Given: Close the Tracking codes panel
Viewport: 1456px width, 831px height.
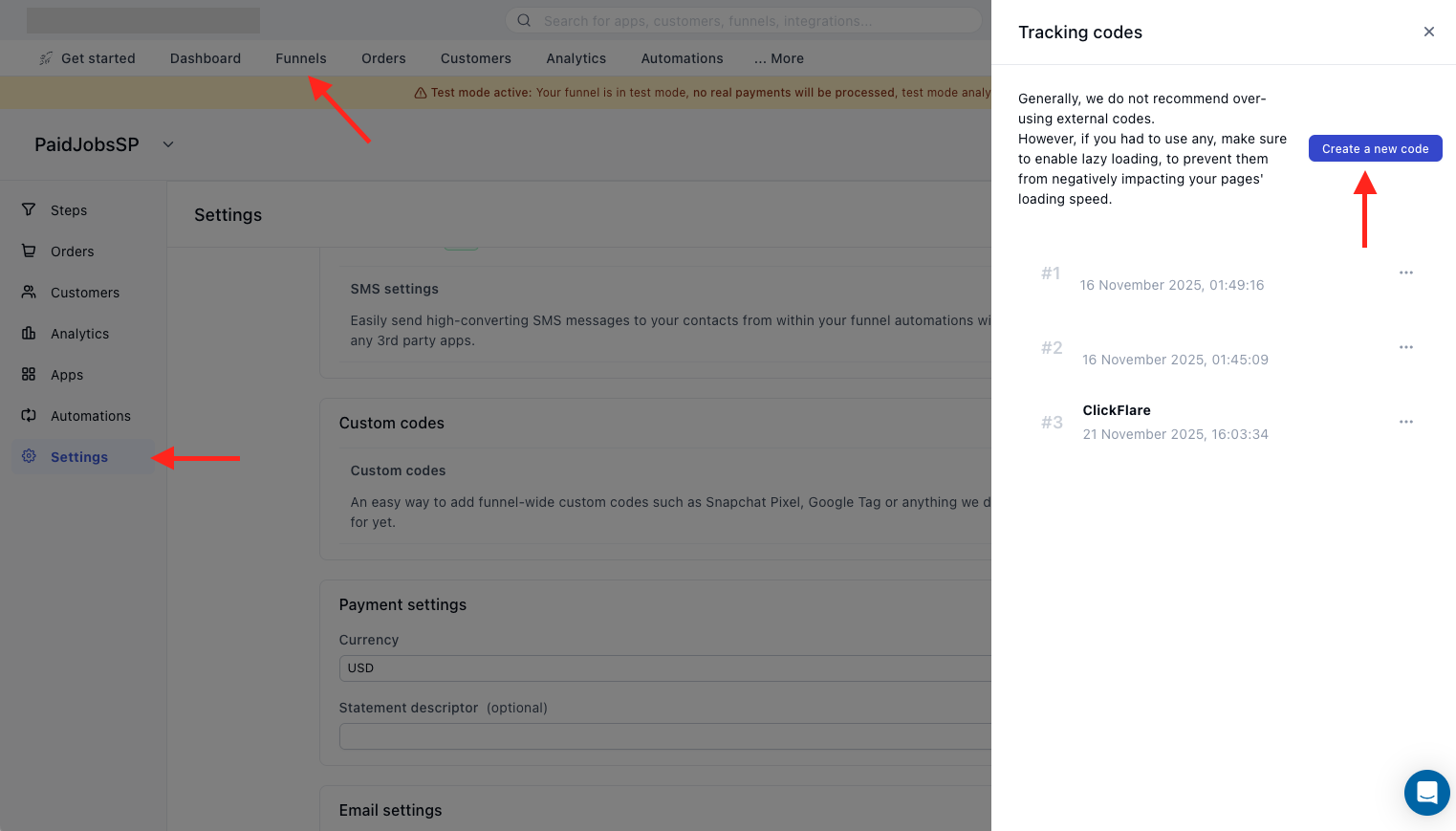Looking at the screenshot, I should [x=1428, y=32].
